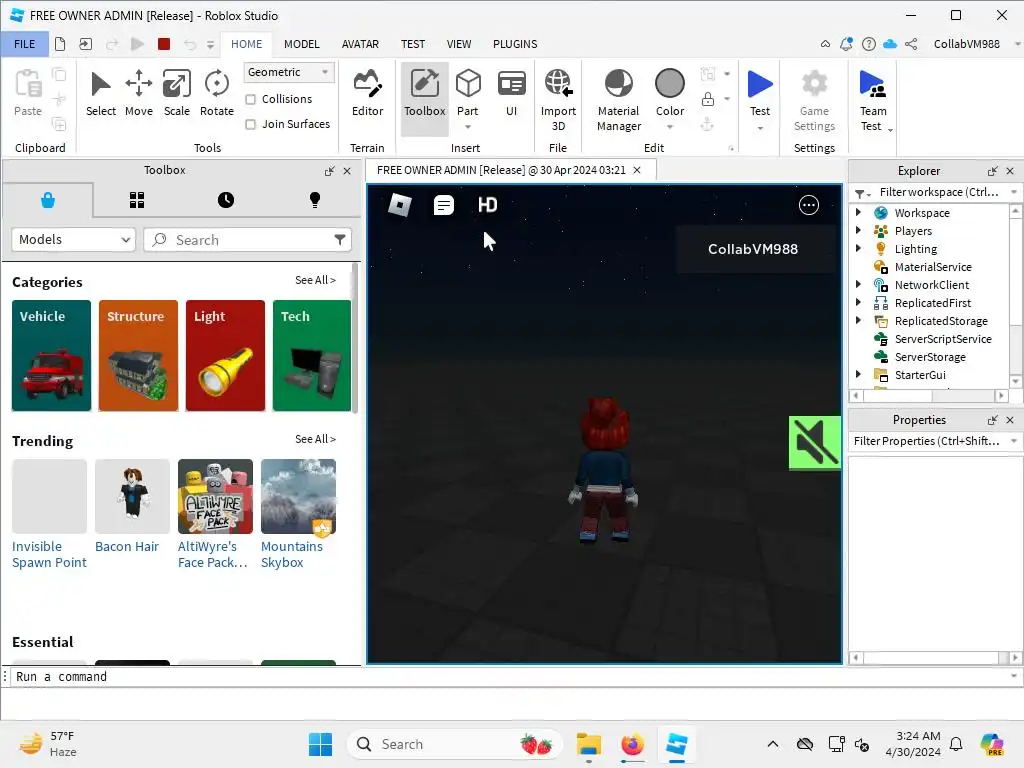Screen dimensions: 1024x768
Task: Click the Color tool circle
Action: [670, 84]
